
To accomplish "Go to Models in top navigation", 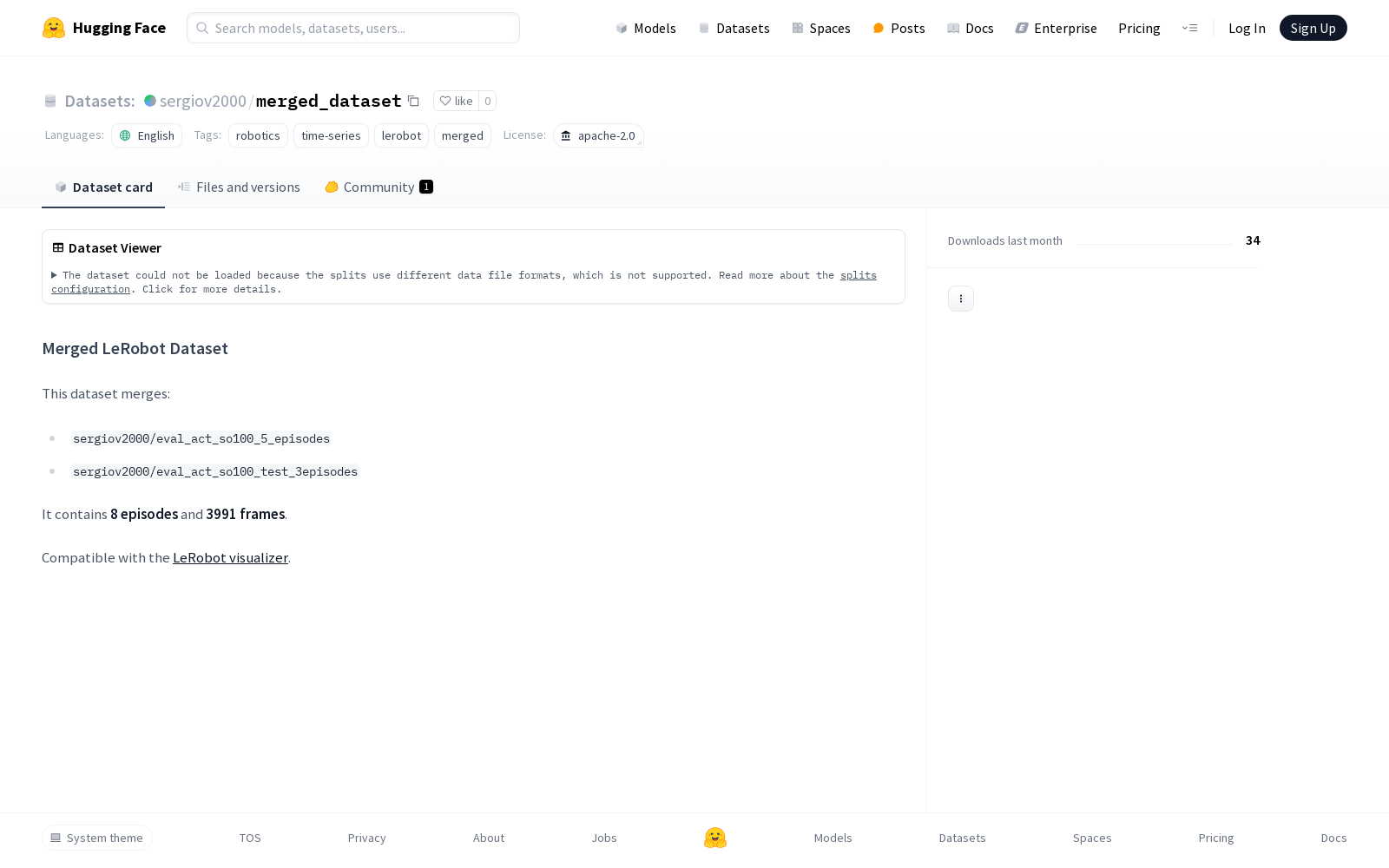I will 646,28.
